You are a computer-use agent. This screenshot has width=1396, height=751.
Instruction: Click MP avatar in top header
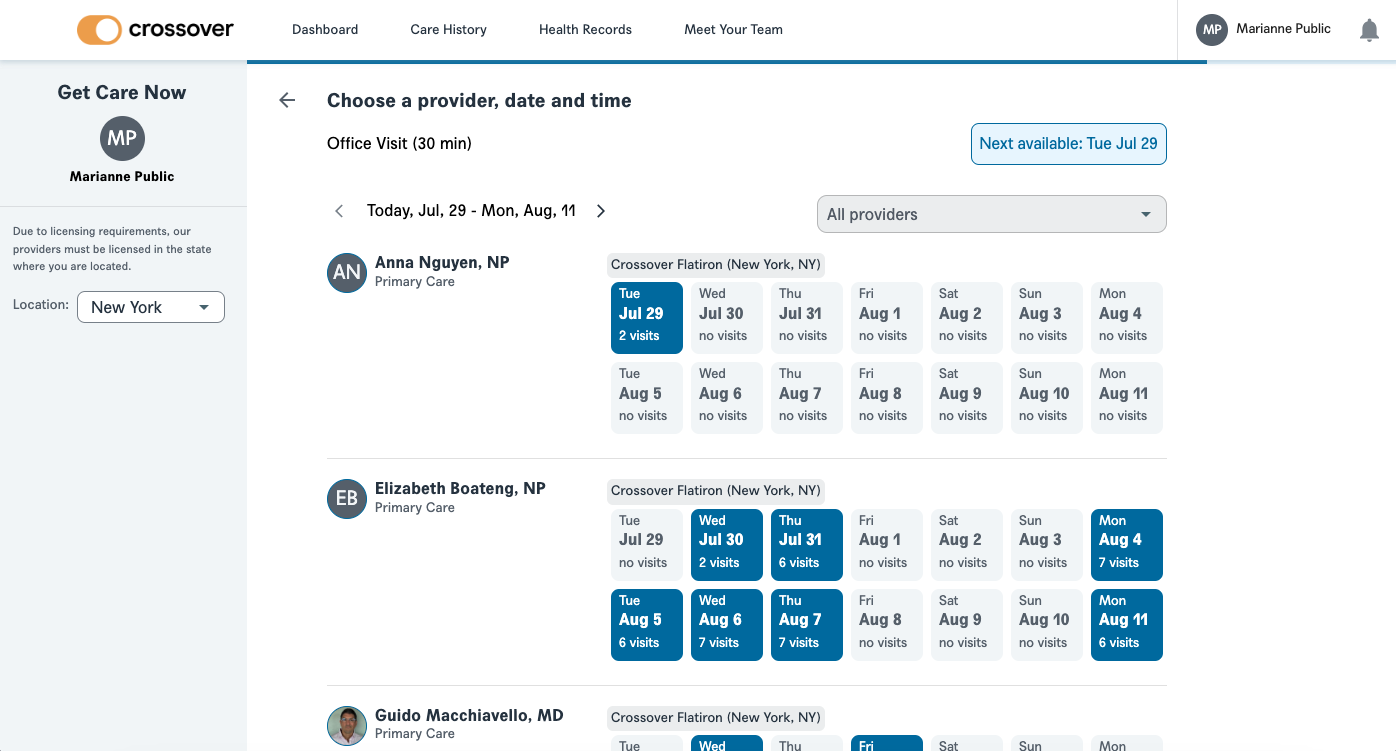point(1212,30)
